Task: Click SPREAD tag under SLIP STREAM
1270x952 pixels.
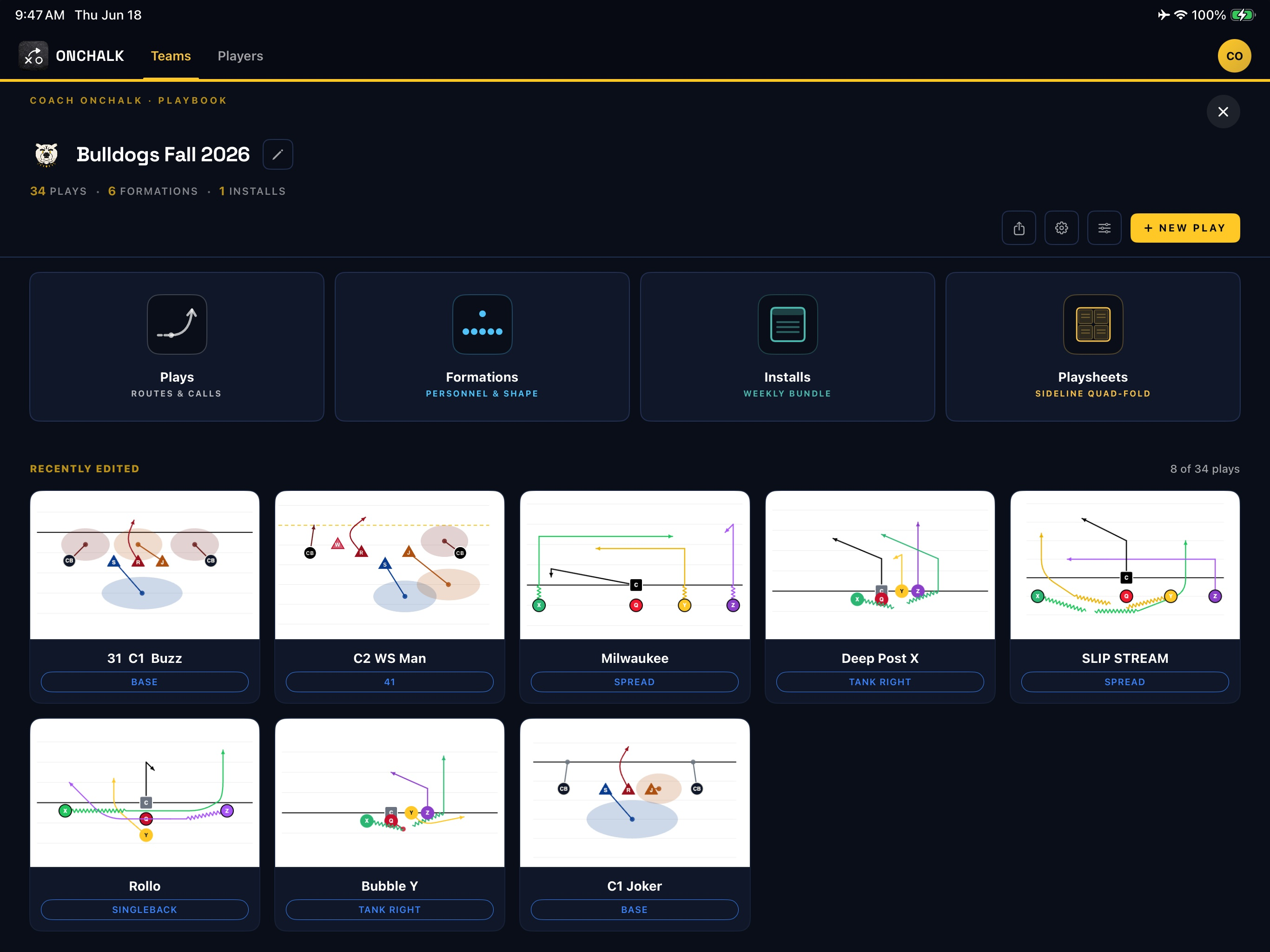Action: (x=1125, y=682)
